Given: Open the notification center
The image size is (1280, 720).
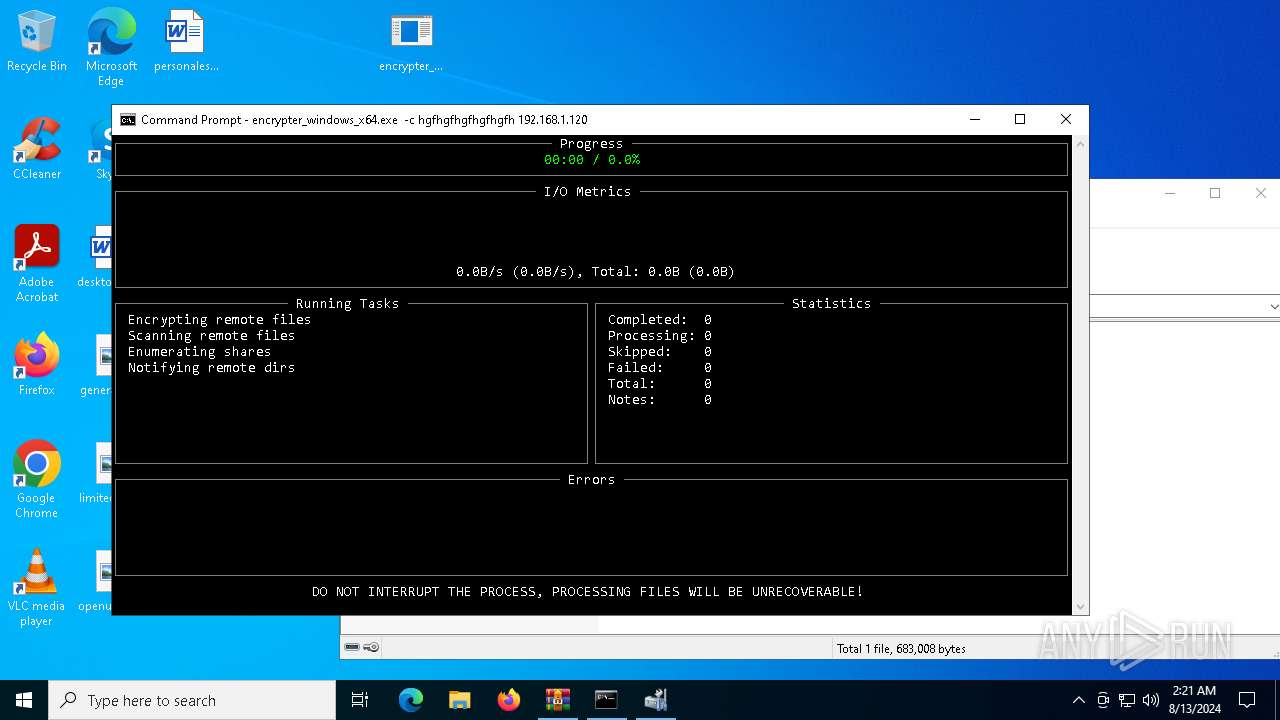Looking at the screenshot, I should tap(1247, 700).
